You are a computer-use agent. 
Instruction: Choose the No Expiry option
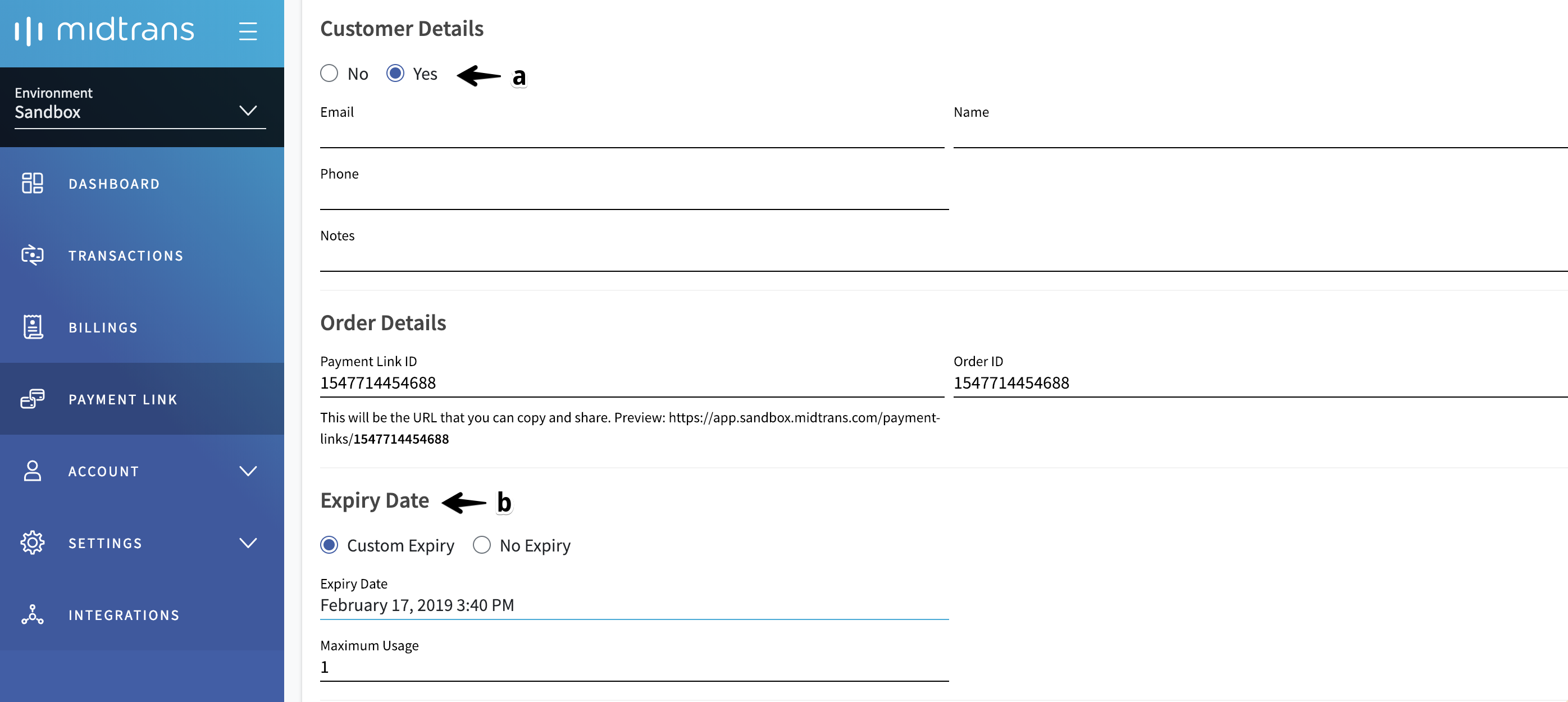tap(481, 545)
